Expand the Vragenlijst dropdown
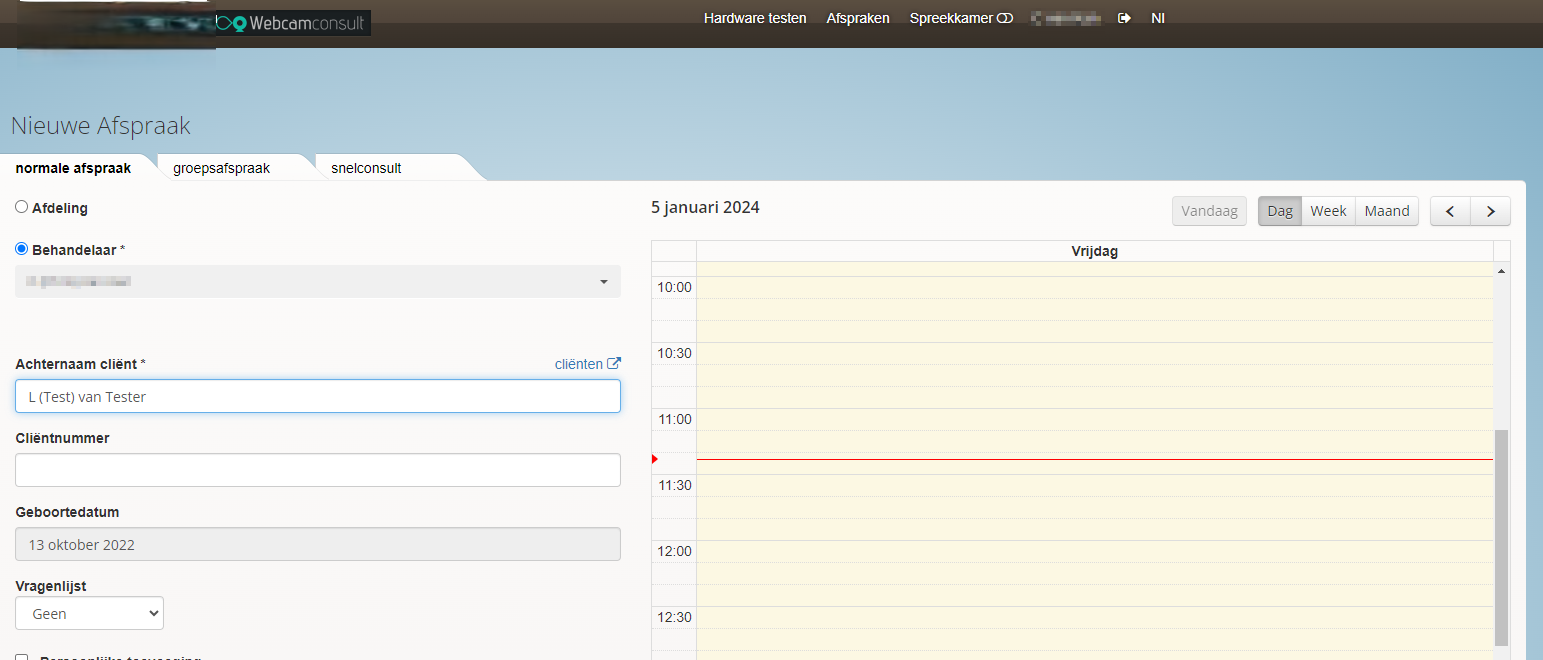 [90, 614]
